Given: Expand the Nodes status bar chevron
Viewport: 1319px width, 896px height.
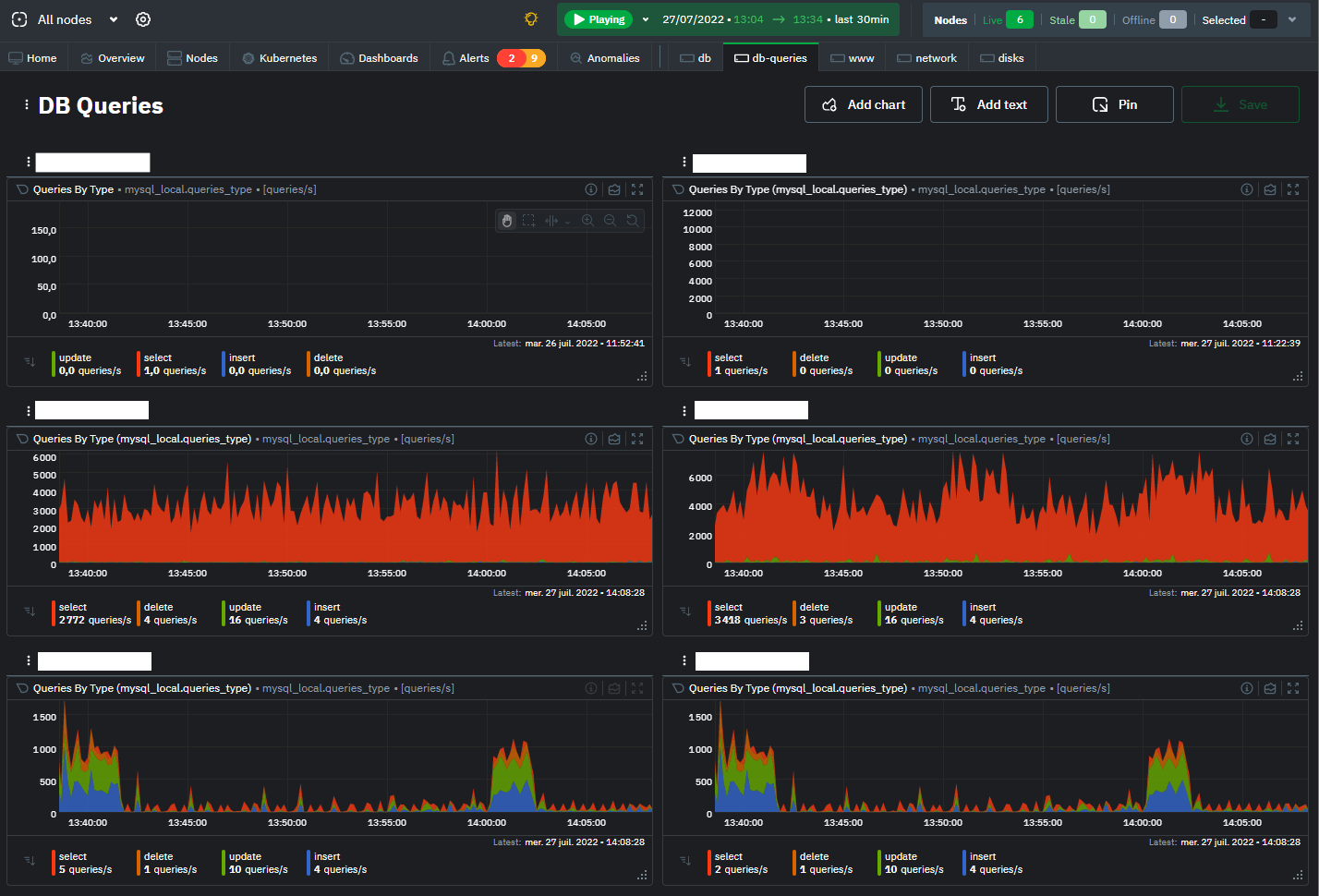Looking at the screenshot, I should point(1292,19).
